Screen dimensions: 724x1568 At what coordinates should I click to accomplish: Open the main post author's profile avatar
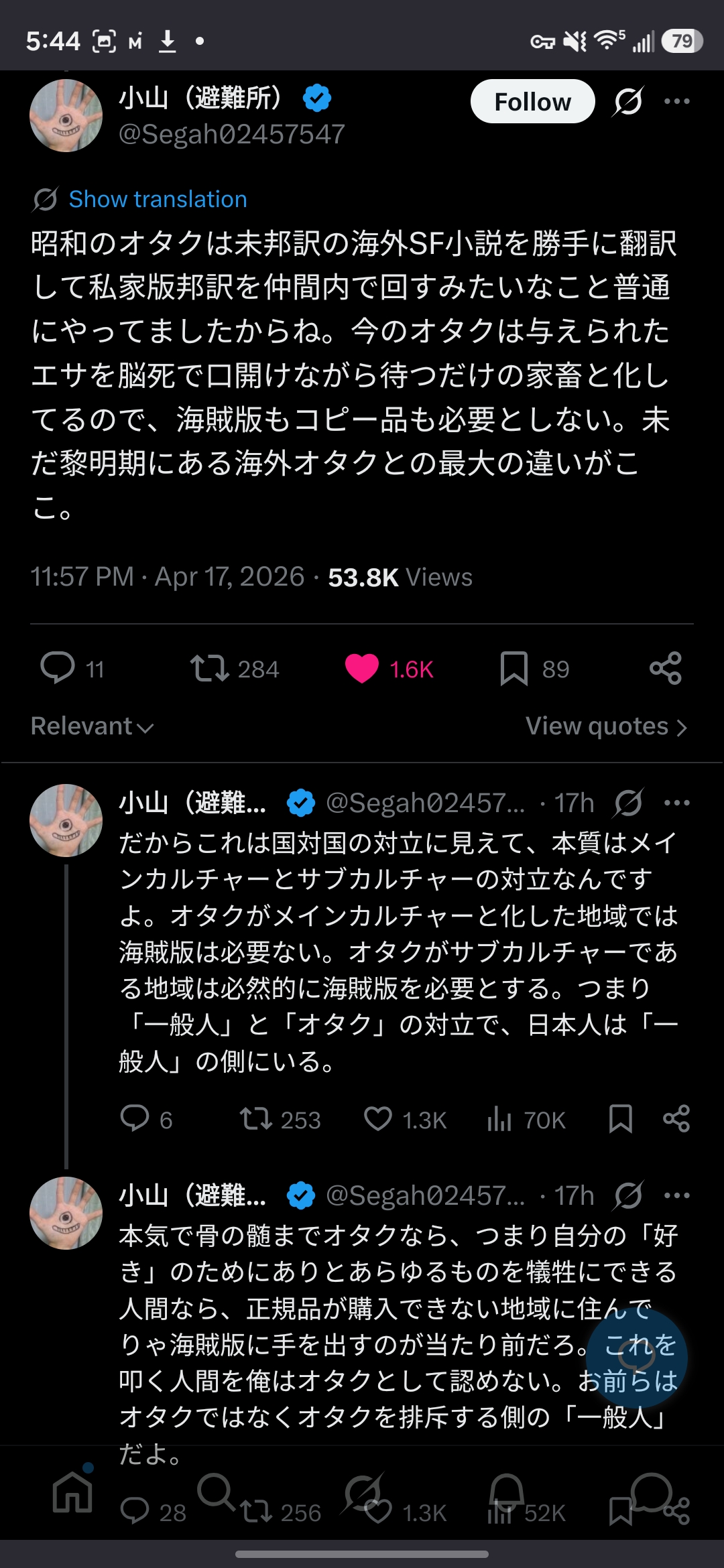click(x=66, y=116)
